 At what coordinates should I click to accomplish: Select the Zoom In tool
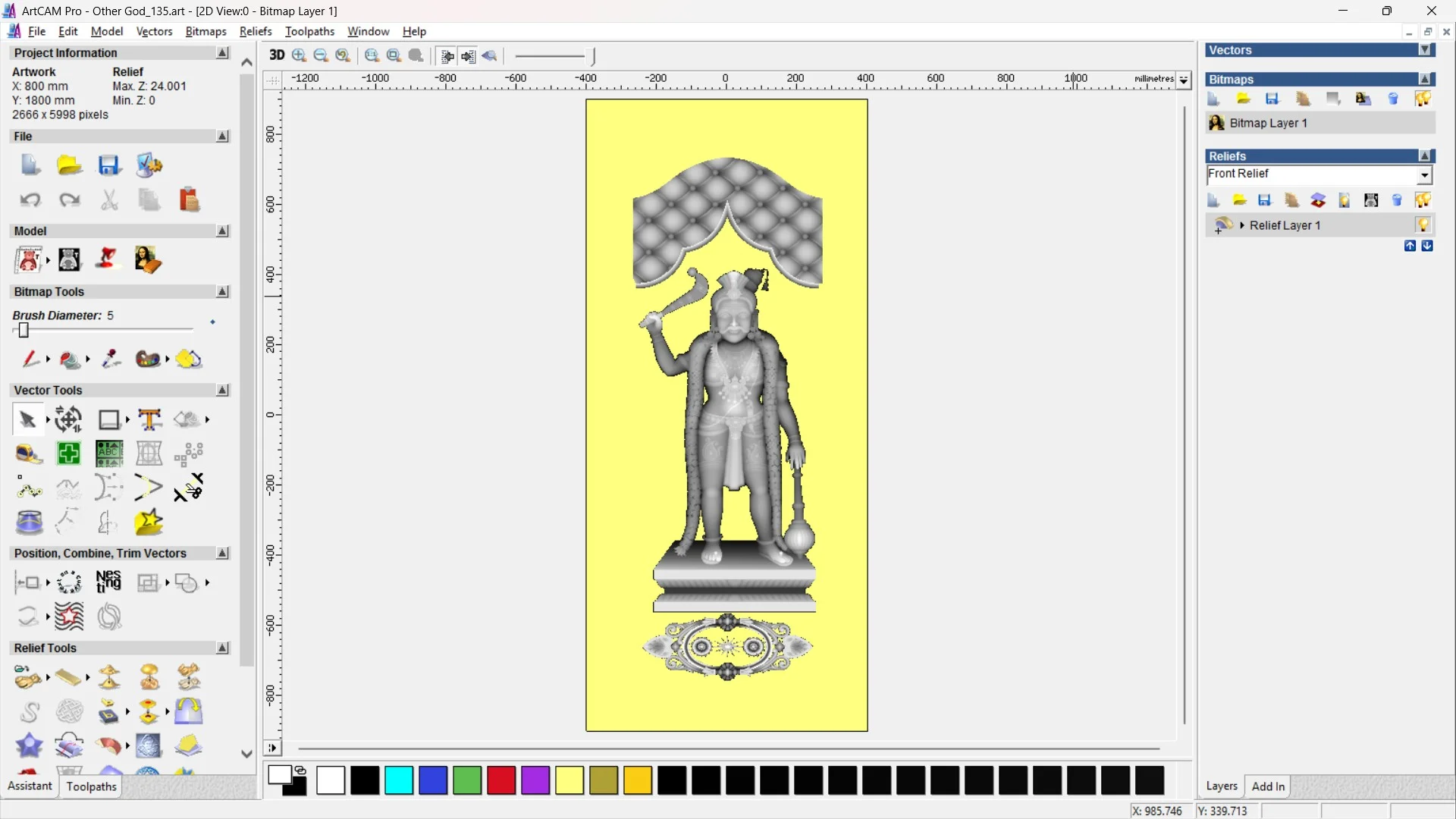(x=298, y=55)
